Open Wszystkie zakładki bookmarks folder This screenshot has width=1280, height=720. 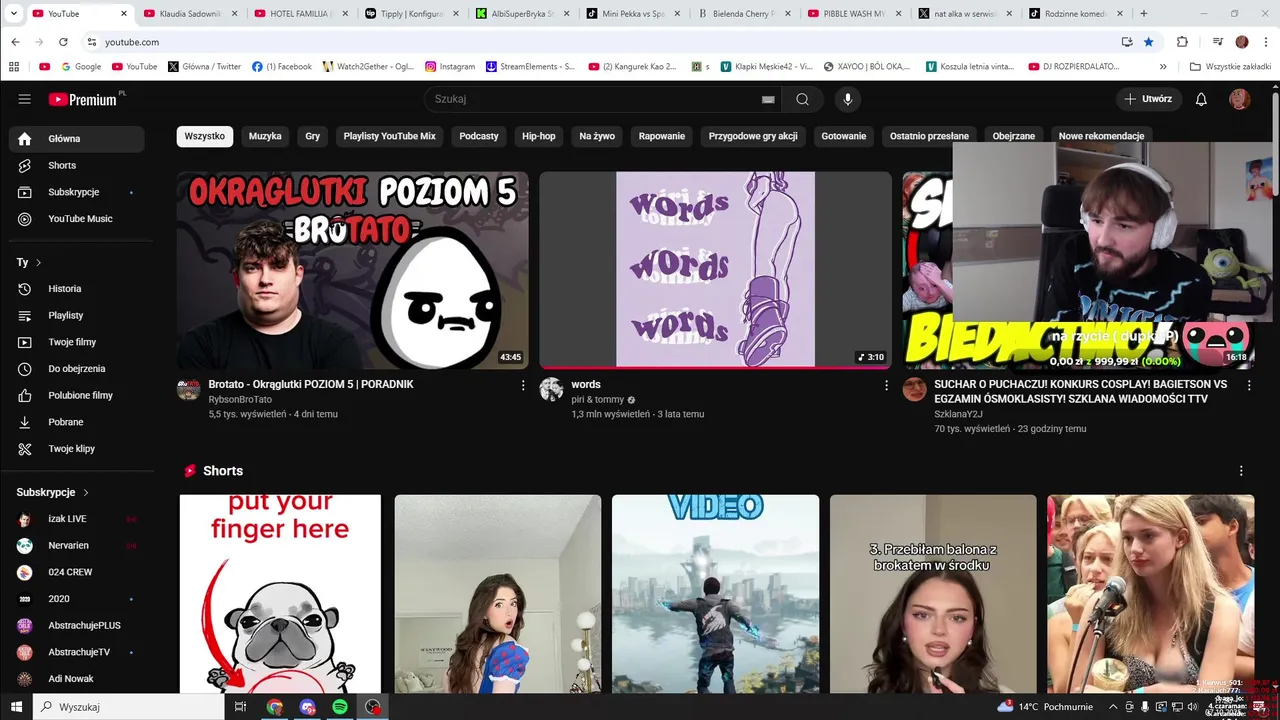tap(1230, 67)
